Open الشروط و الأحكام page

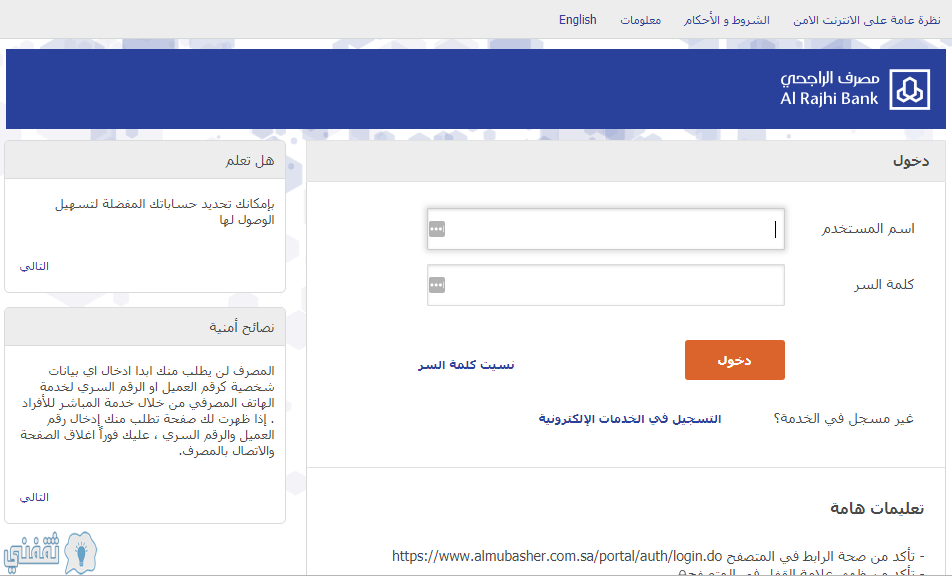click(727, 20)
